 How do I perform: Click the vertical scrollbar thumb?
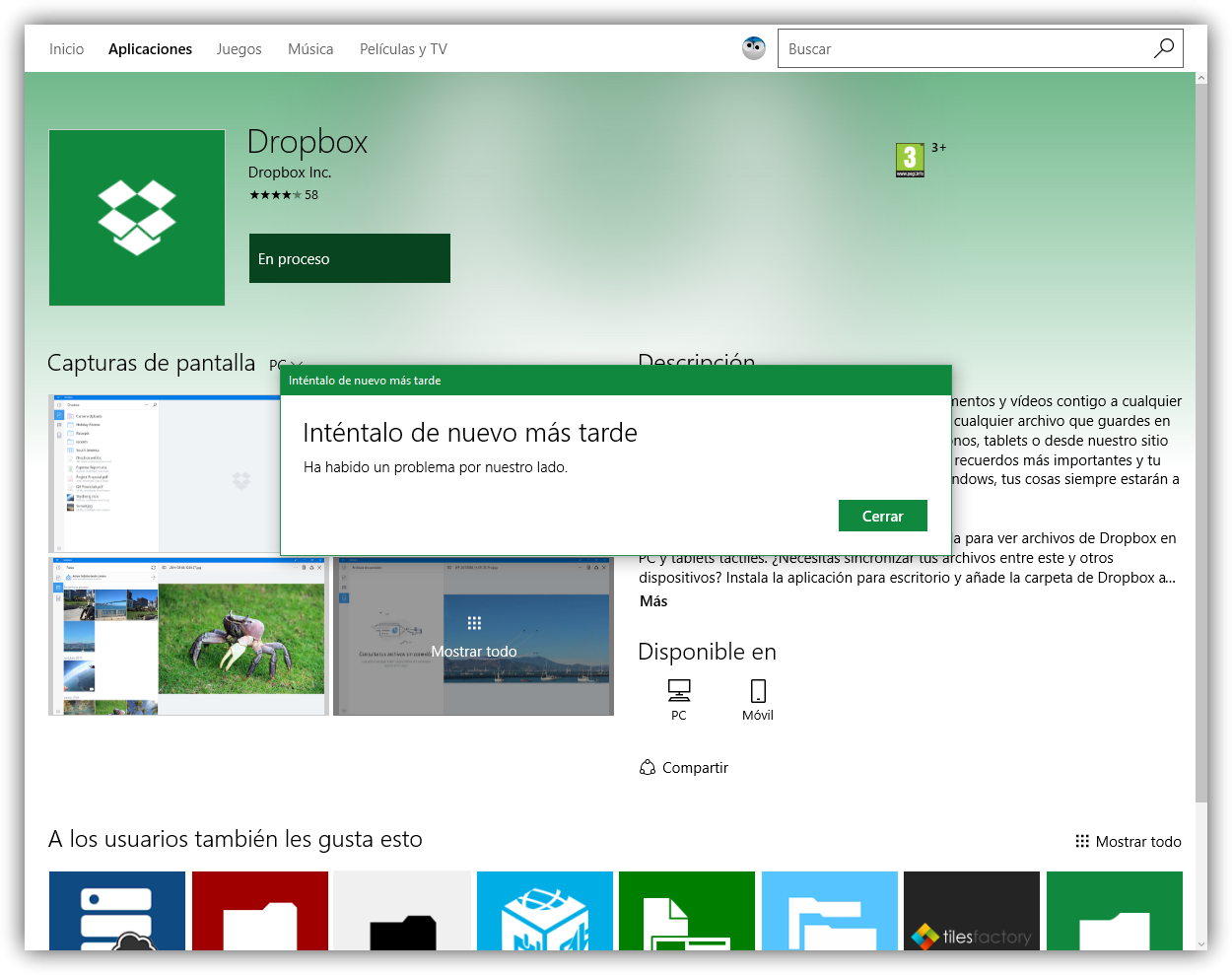pyautogui.click(x=1200, y=442)
